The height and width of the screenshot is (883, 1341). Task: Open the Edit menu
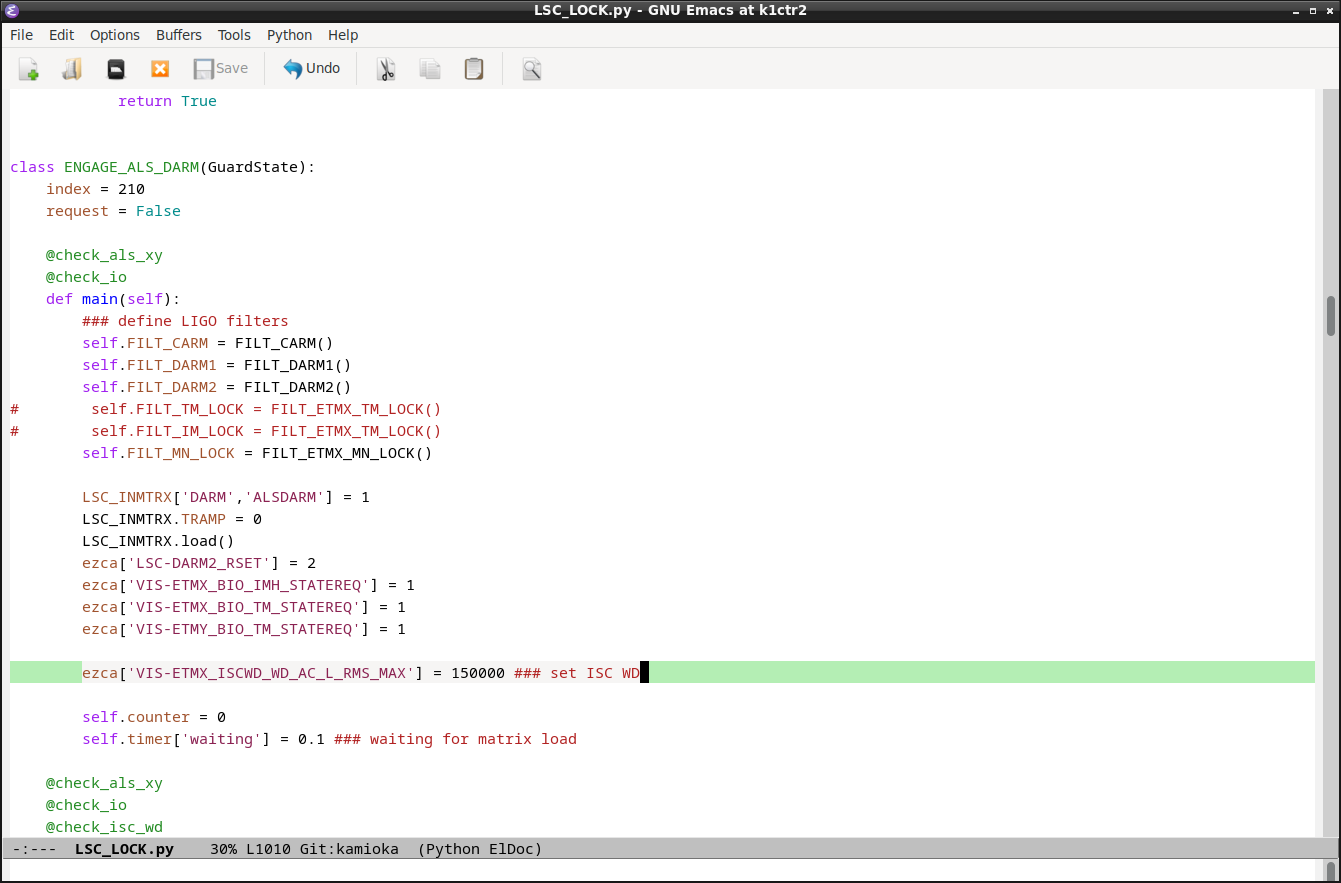tap(62, 35)
